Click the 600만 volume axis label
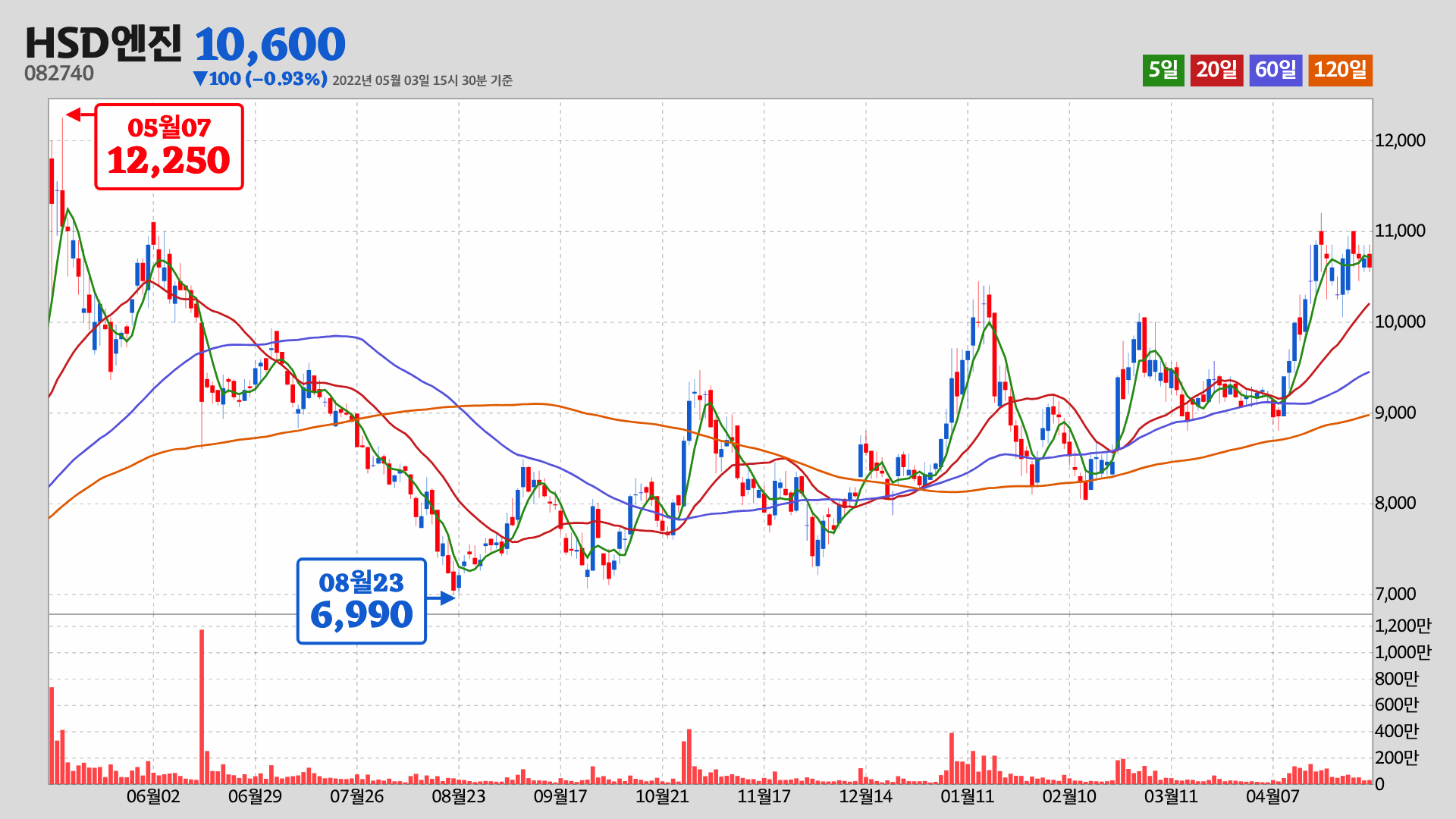The image size is (1456, 819). pos(1397,704)
